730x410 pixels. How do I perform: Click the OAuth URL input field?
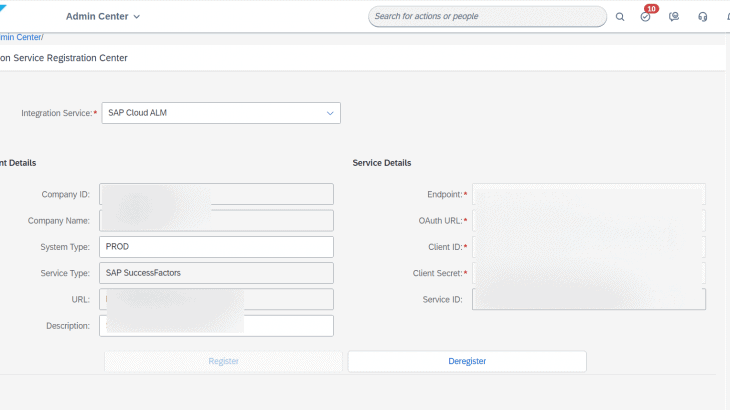point(589,221)
